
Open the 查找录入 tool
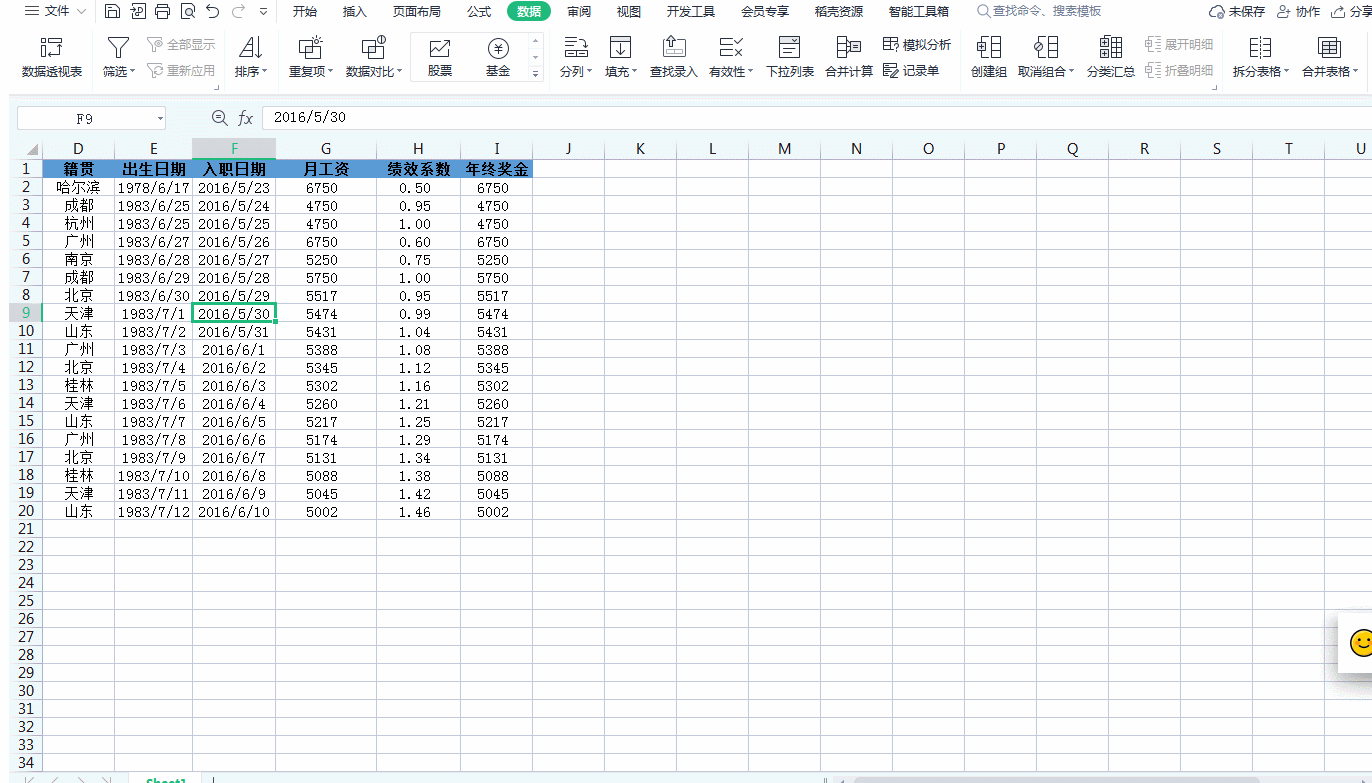(674, 58)
